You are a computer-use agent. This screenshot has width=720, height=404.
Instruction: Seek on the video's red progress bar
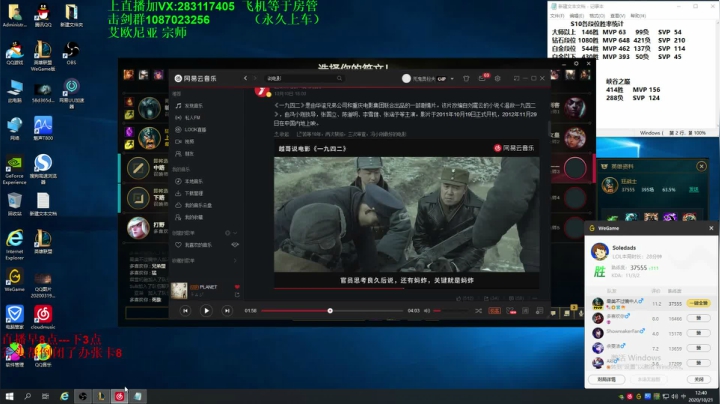[406, 288]
